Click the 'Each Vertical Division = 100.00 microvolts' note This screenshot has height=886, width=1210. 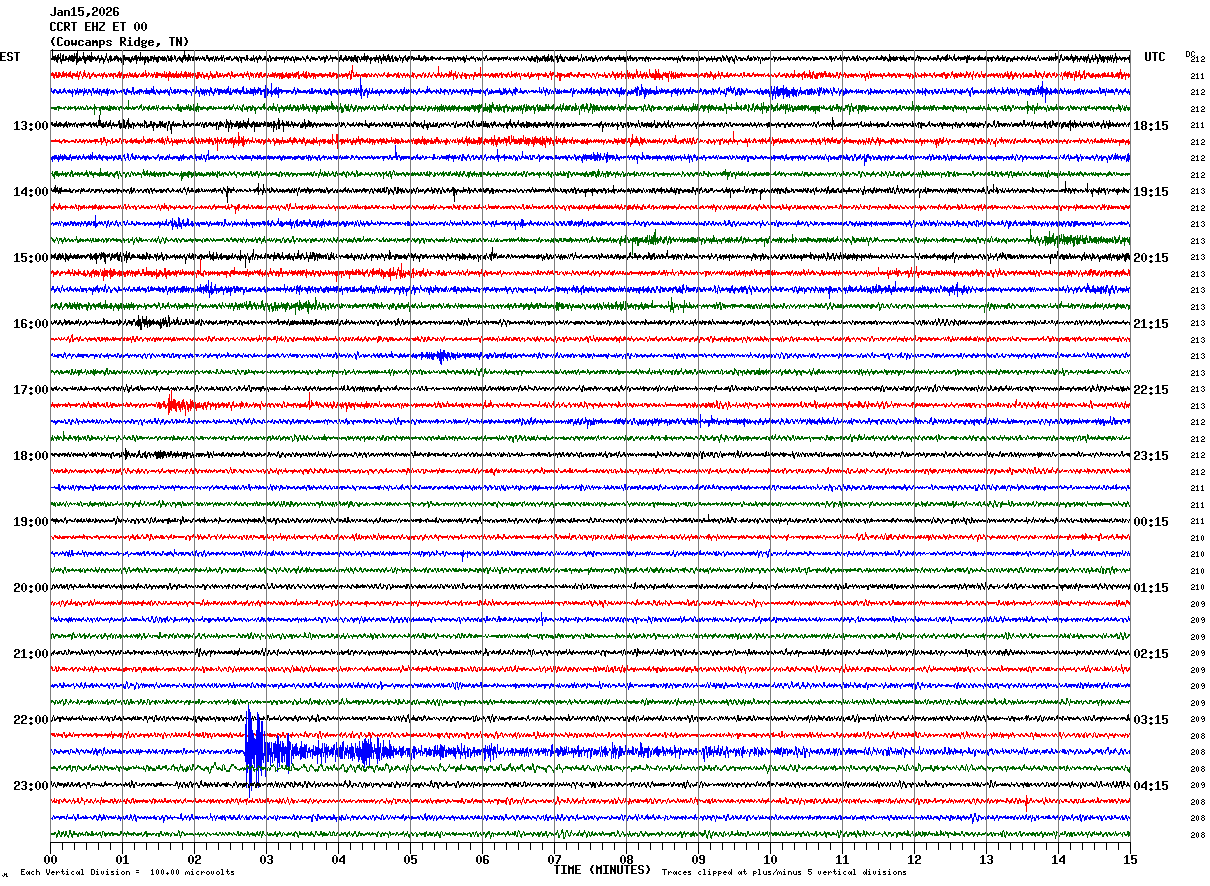tap(127, 872)
